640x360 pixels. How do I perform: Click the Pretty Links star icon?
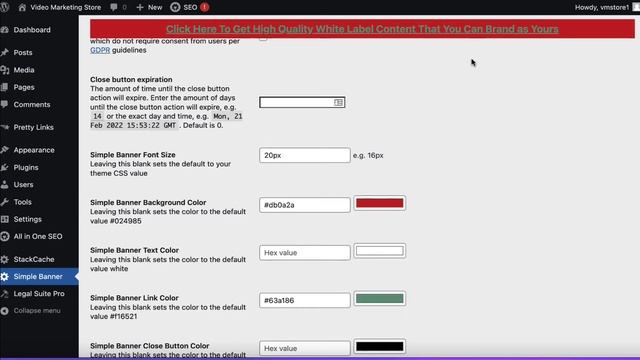pos(4,127)
